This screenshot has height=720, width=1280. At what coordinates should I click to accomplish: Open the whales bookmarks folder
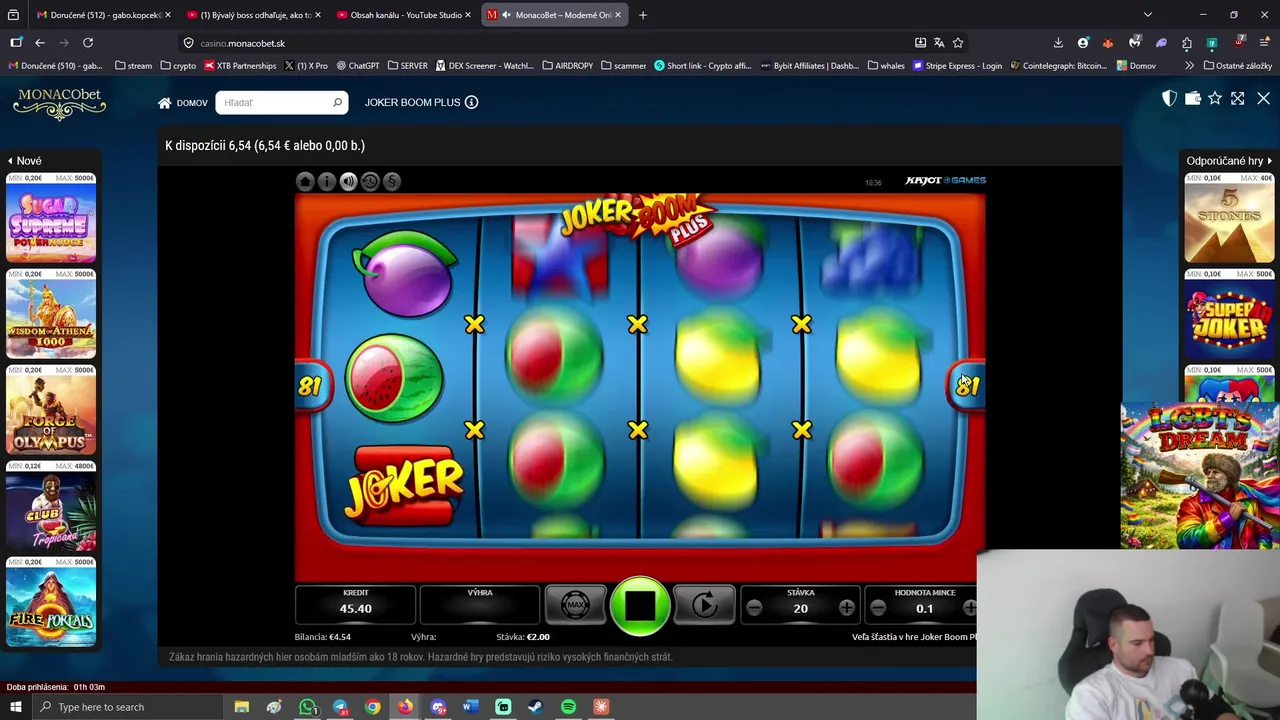point(886,66)
